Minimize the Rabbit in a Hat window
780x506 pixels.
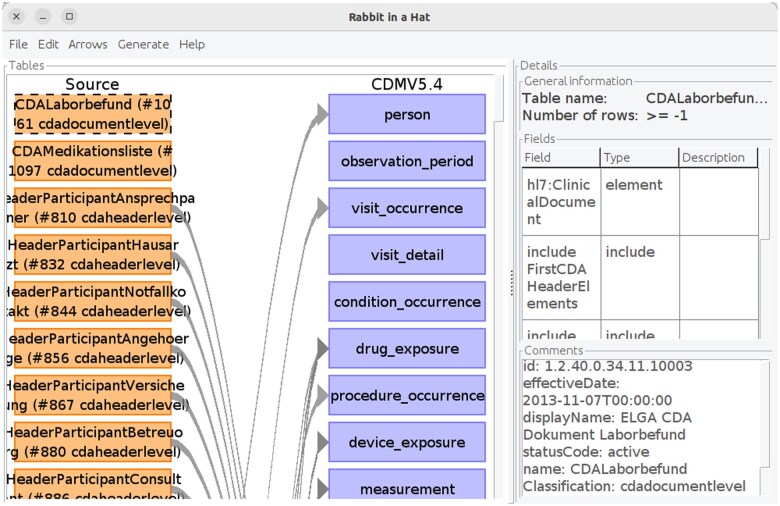[43, 16]
